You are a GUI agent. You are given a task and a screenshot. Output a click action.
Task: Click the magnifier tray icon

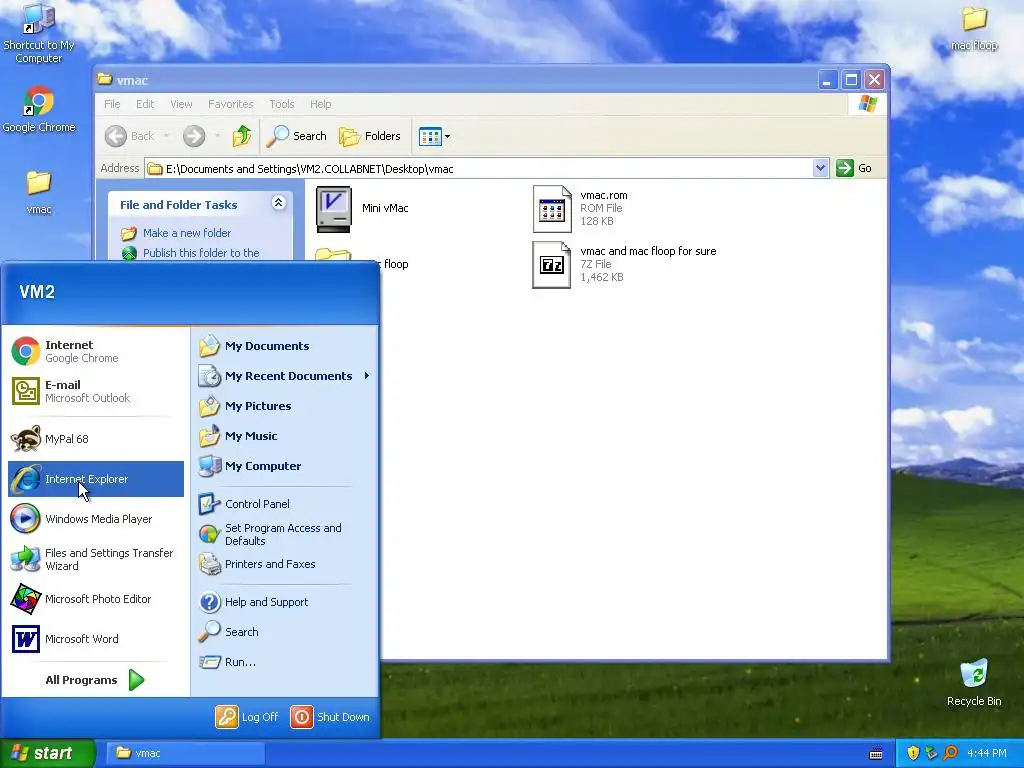coord(950,753)
